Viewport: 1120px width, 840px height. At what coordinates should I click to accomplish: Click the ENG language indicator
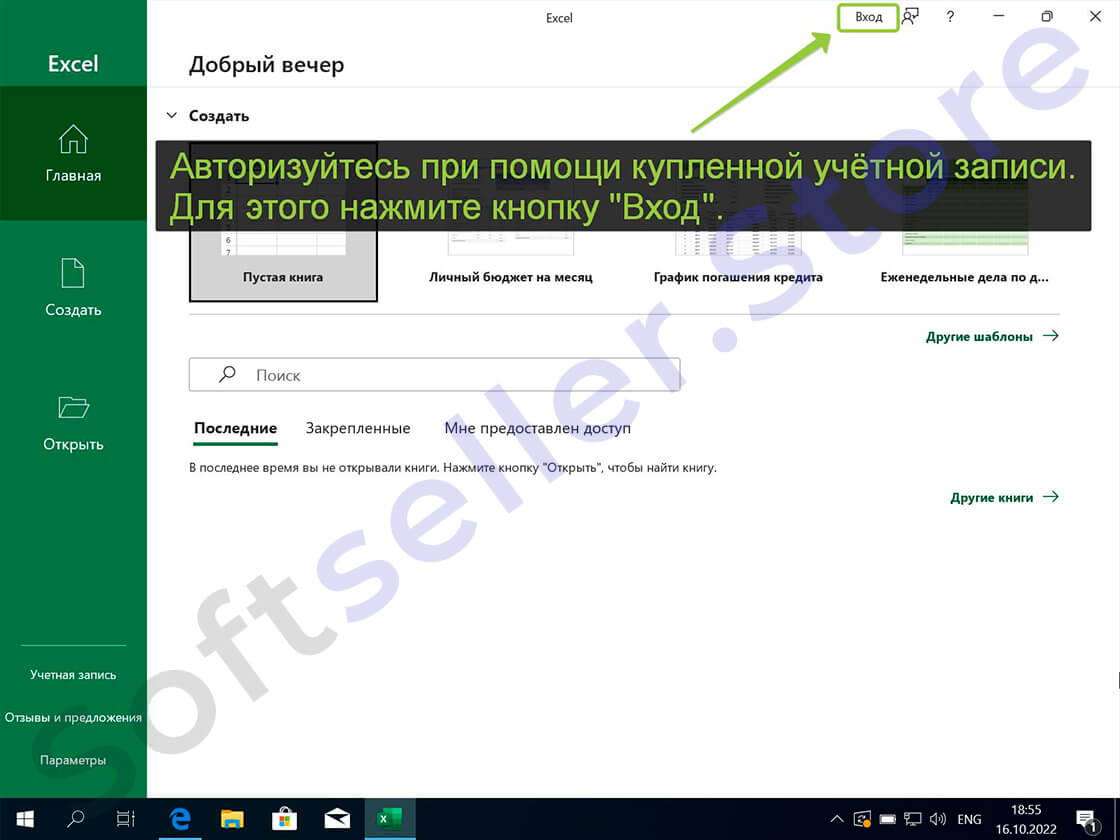click(x=969, y=819)
